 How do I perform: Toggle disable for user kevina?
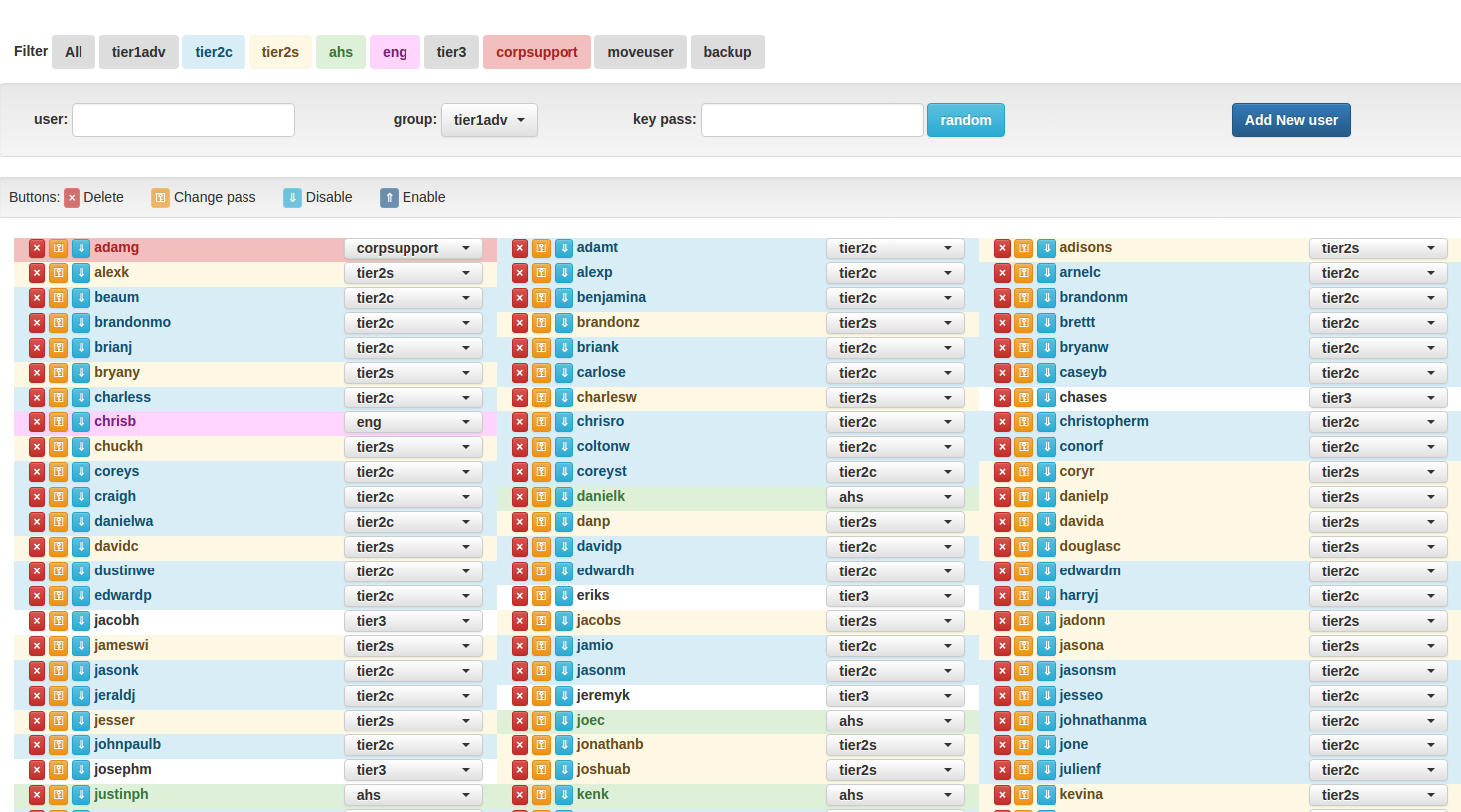click(x=1047, y=795)
